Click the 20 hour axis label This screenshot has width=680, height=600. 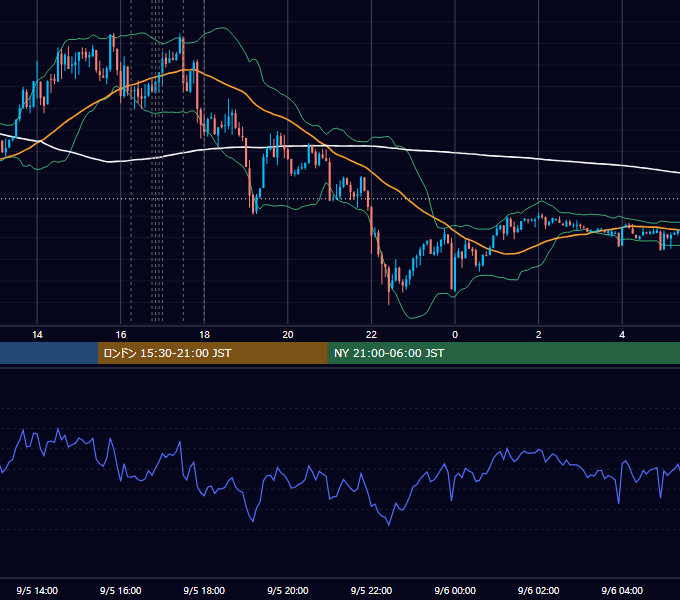[x=288, y=335]
